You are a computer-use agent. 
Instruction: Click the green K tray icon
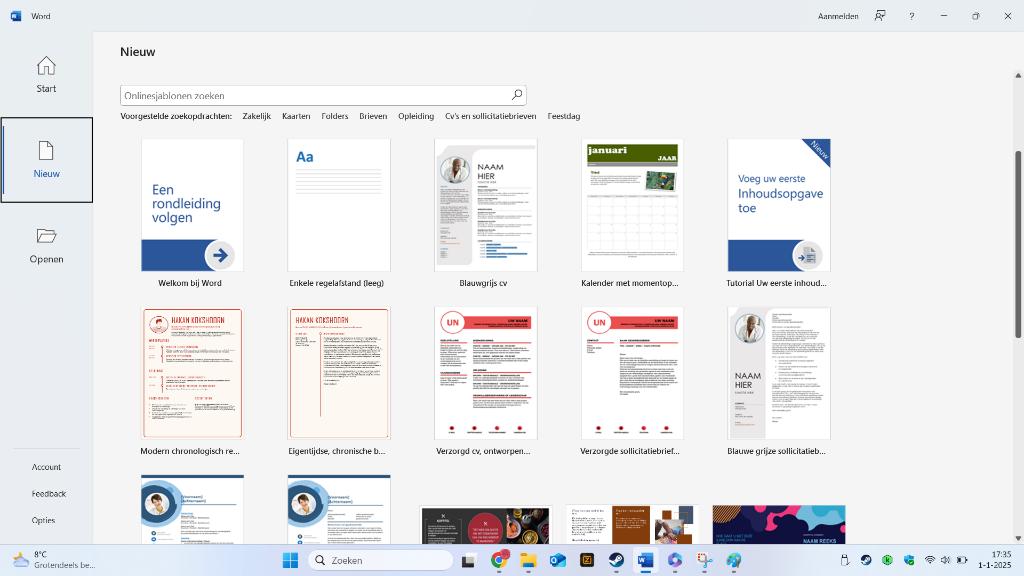pos(887,560)
